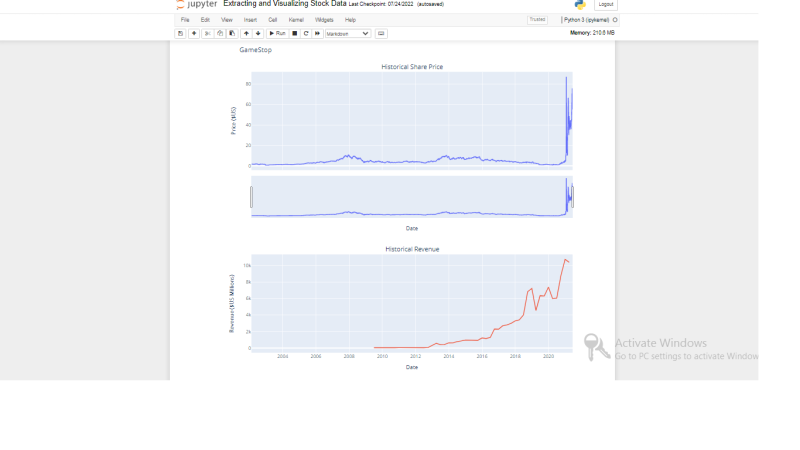Click the revenue line peak near 10k

click(565, 260)
